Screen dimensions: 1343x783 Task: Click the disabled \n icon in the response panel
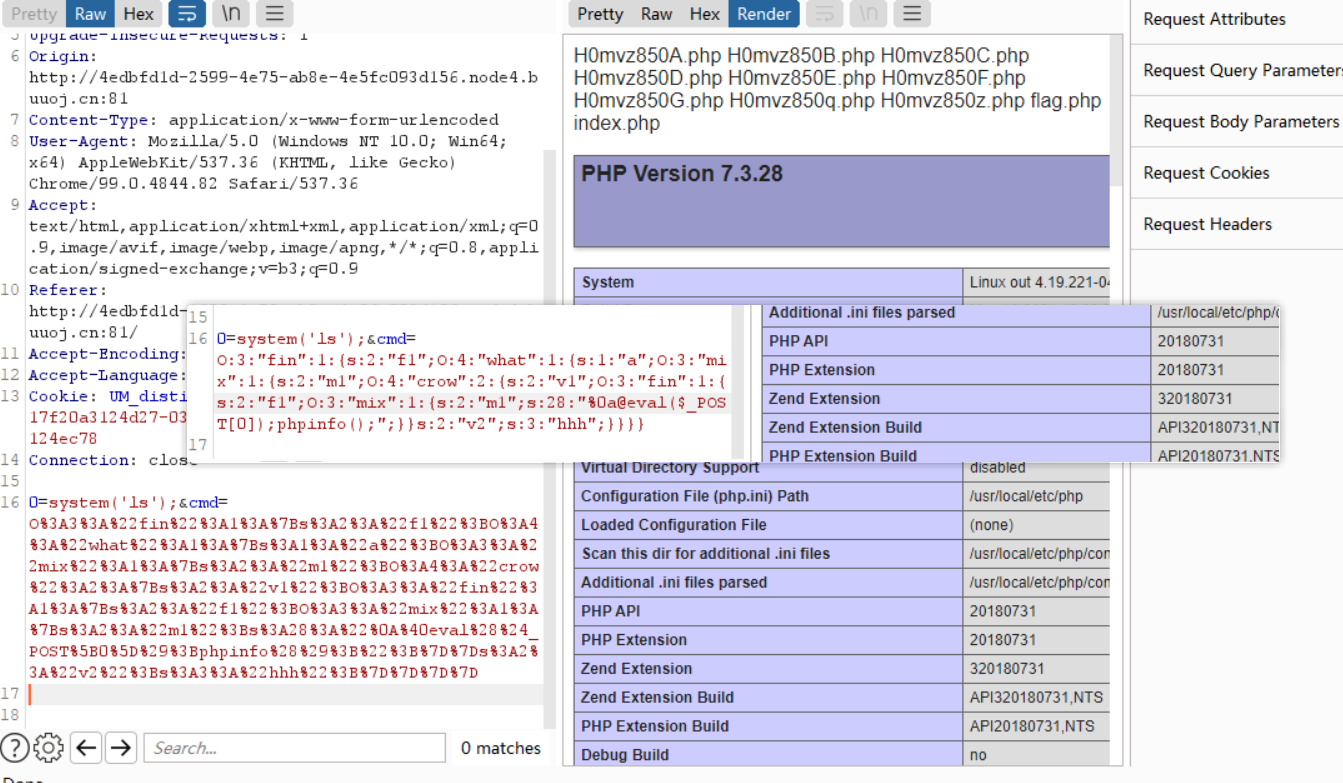point(868,14)
